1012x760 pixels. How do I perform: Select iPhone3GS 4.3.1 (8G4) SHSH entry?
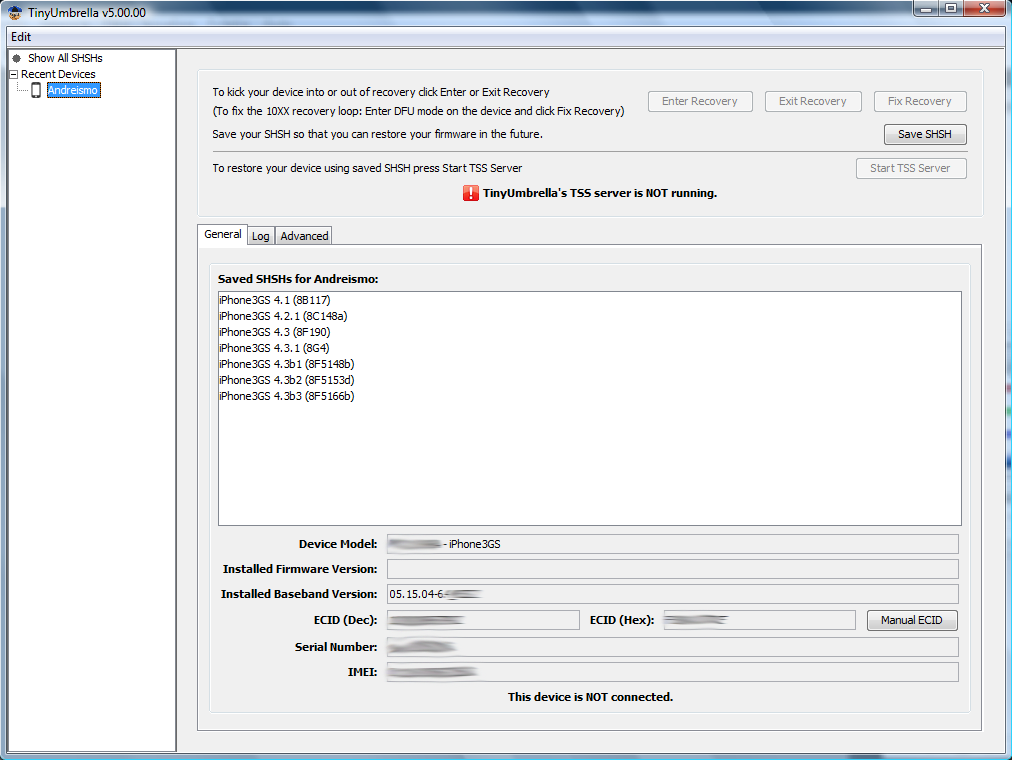coord(274,348)
